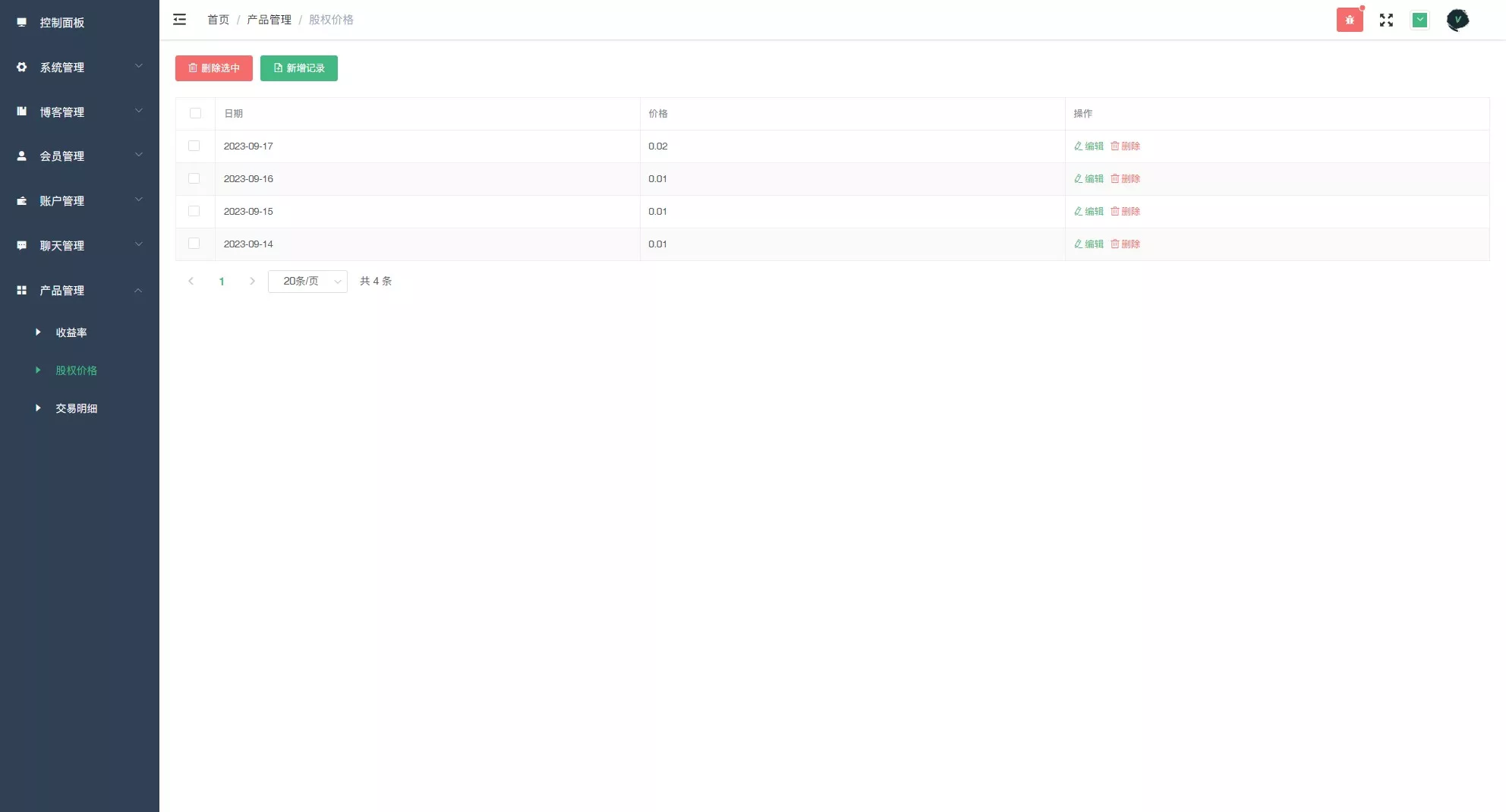Delete the 2023-09-16 price record

pyautogui.click(x=1125, y=179)
